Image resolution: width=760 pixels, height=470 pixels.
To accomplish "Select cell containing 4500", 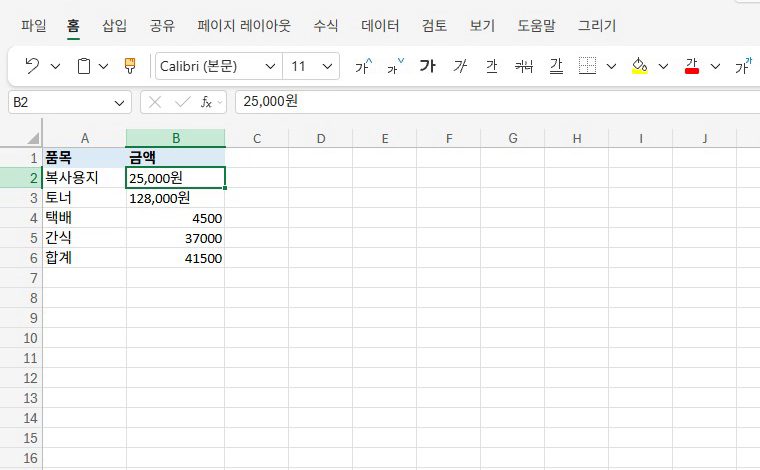I will [176, 218].
